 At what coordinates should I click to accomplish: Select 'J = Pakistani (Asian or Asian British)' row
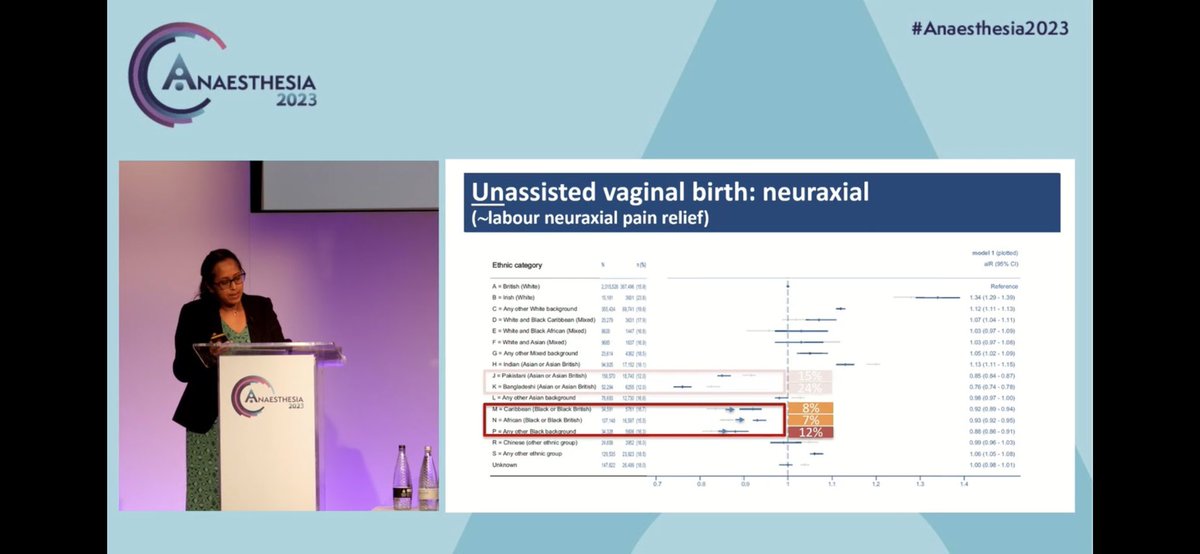point(541,376)
